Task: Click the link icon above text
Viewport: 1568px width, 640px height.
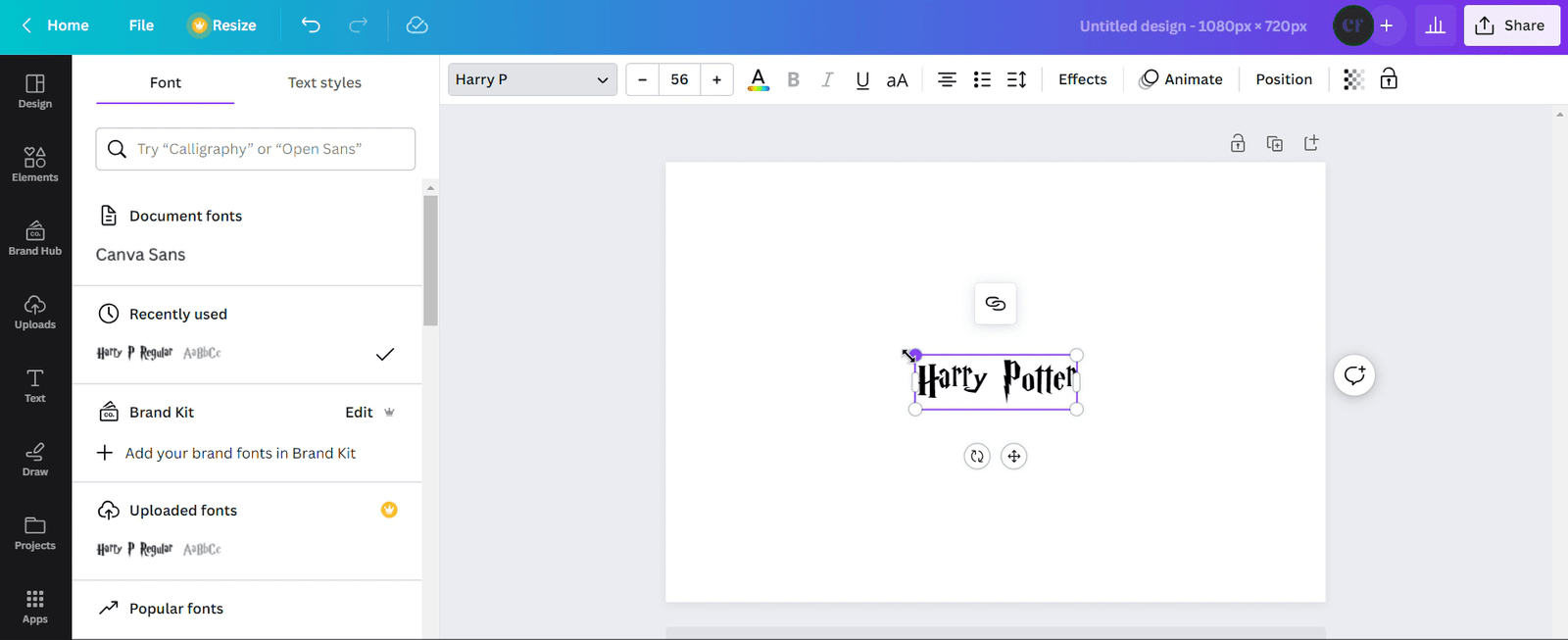Action: pos(995,304)
